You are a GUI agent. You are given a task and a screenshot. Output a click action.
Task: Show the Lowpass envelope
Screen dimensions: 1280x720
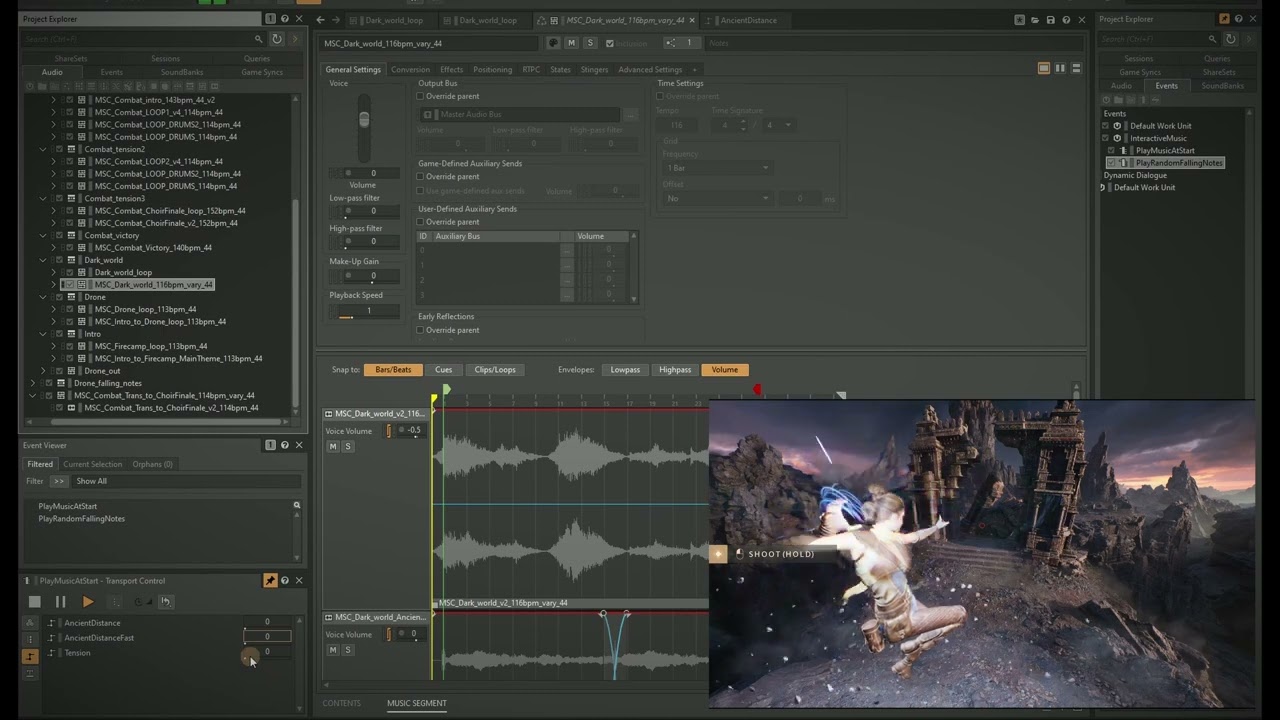pos(625,370)
